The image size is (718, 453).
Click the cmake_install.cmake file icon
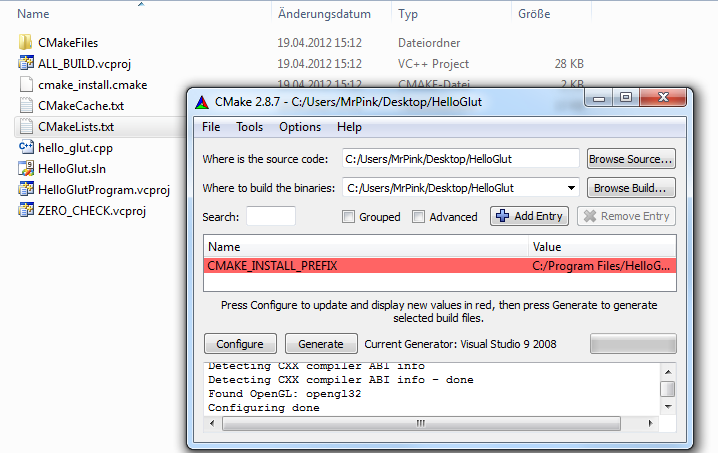26,85
